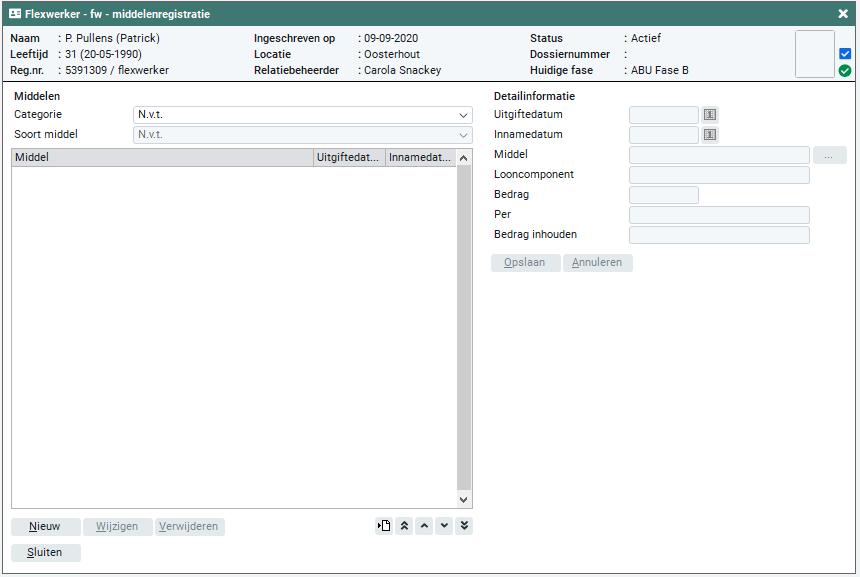Toggle the blue checkbox in header
Image resolution: width=860 pixels, height=577 pixels.
845,54
